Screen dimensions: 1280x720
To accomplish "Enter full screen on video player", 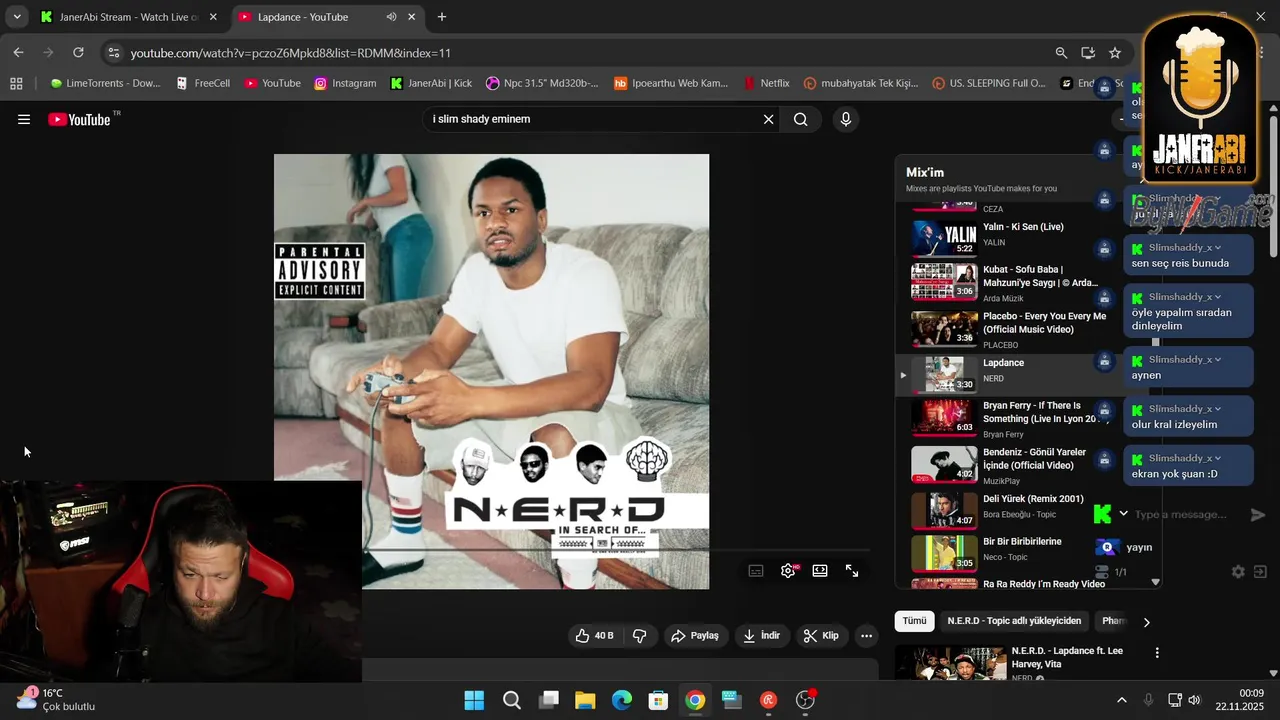I will click(x=852, y=570).
